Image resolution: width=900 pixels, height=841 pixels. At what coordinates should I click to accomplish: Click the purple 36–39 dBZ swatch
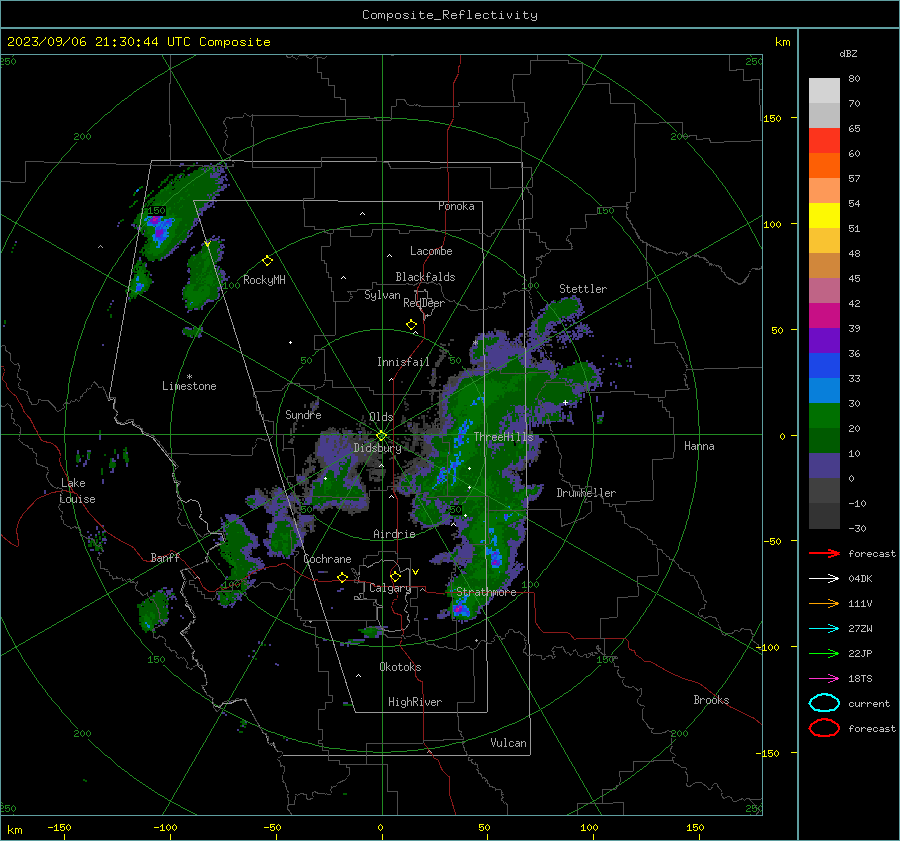point(824,341)
